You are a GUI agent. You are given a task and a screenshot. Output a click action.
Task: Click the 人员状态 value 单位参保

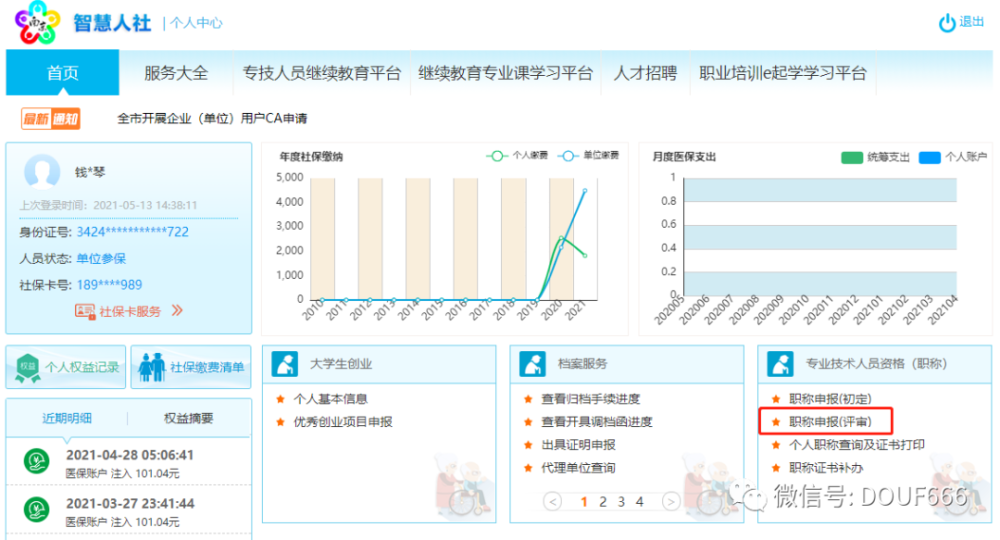click(x=101, y=259)
